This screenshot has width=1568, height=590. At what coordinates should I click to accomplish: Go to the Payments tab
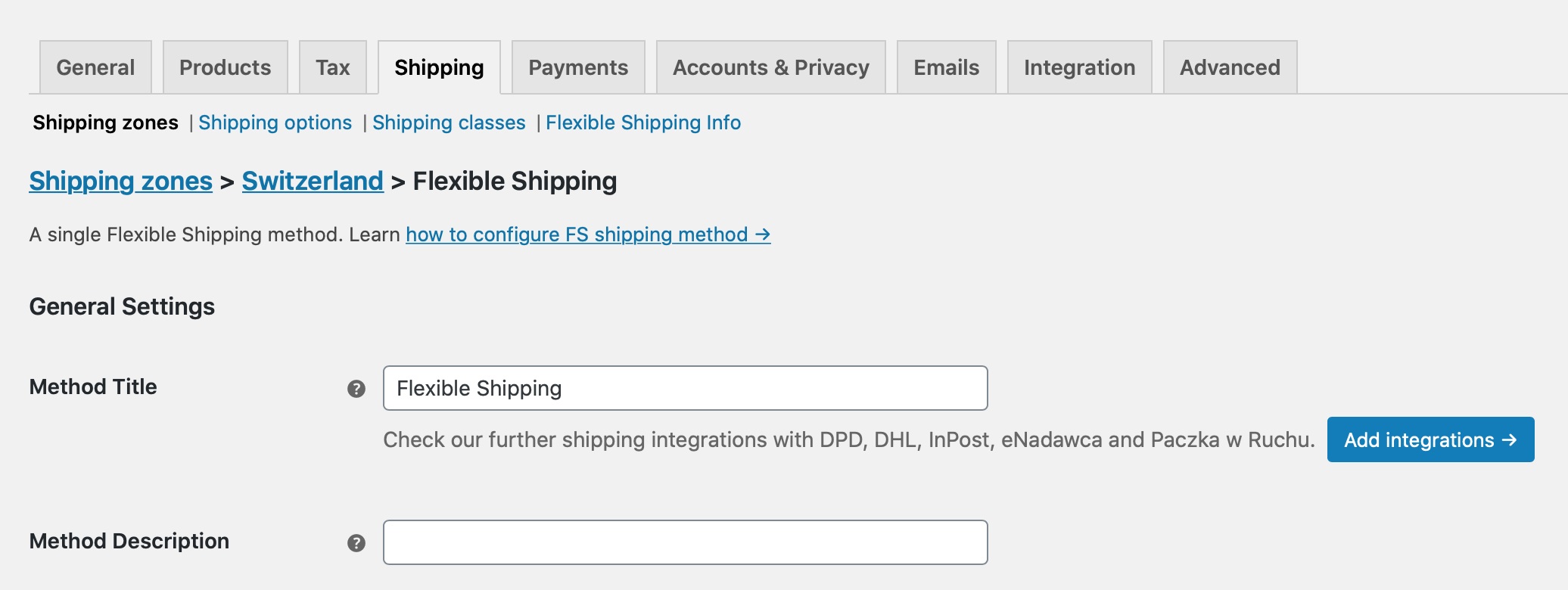point(578,67)
